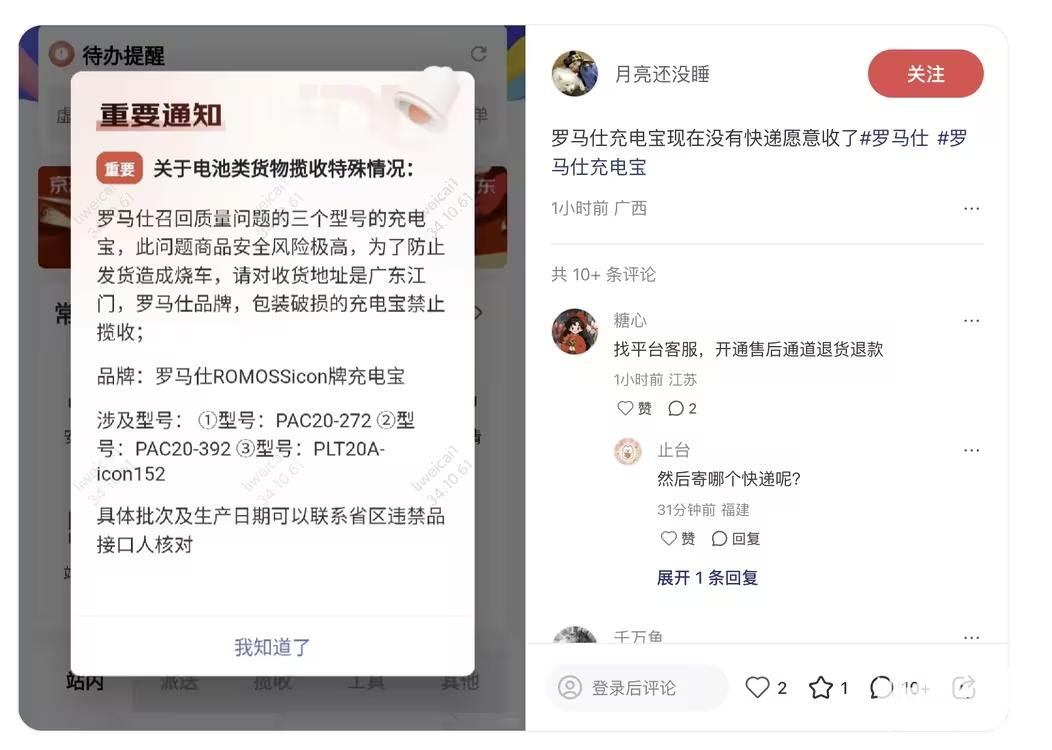Open 月亮还没睡 profile avatar

(575, 74)
